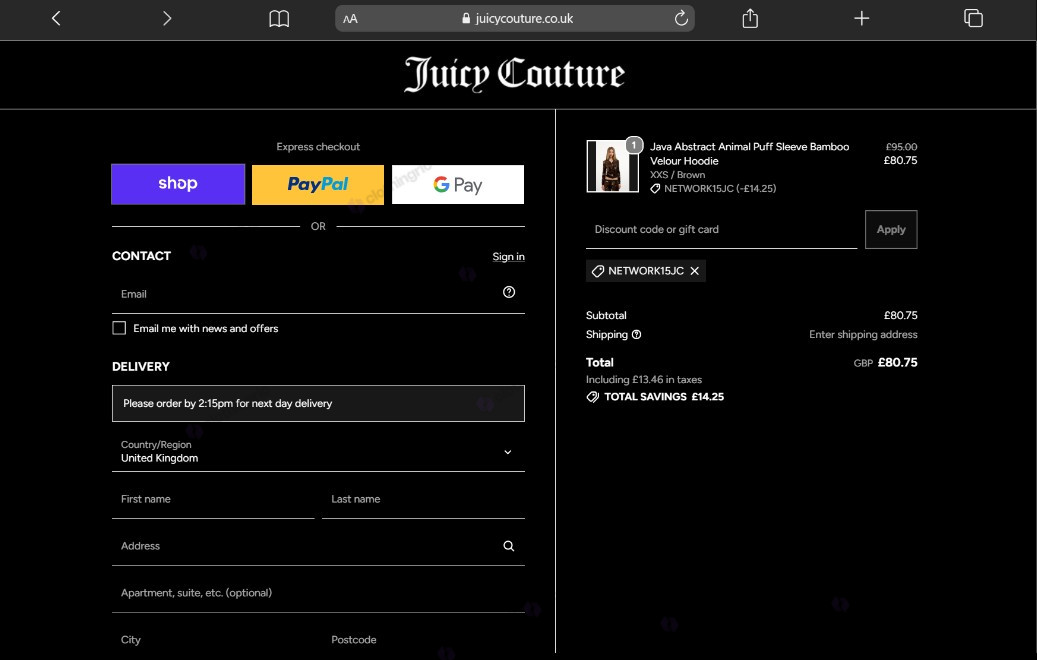The width and height of the screenshot is (1037, 660).
Task: Pay with Google Pay button
Action: click(458, 185)
